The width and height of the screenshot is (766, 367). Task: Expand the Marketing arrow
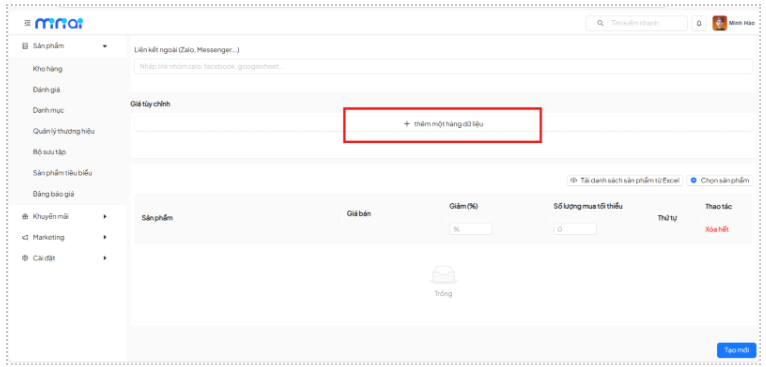[105, 237]
